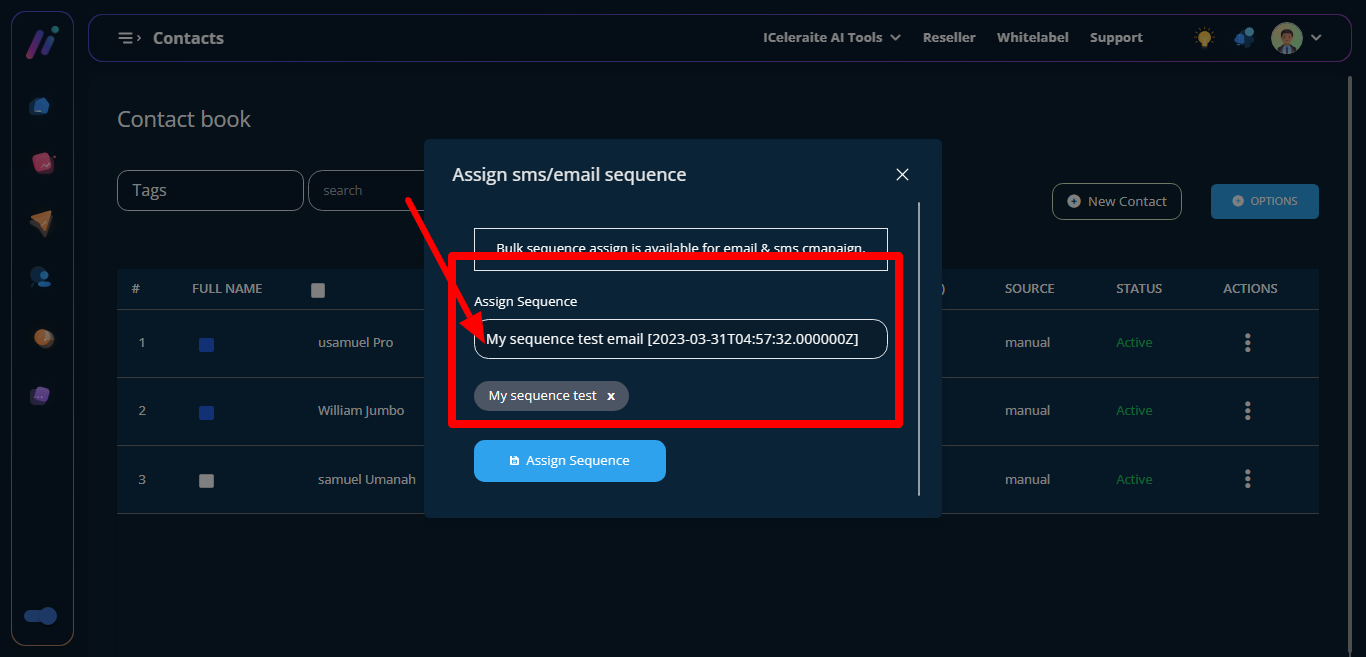Open the Reseller menu item
1366x657 pixels.
pos(948,38)
